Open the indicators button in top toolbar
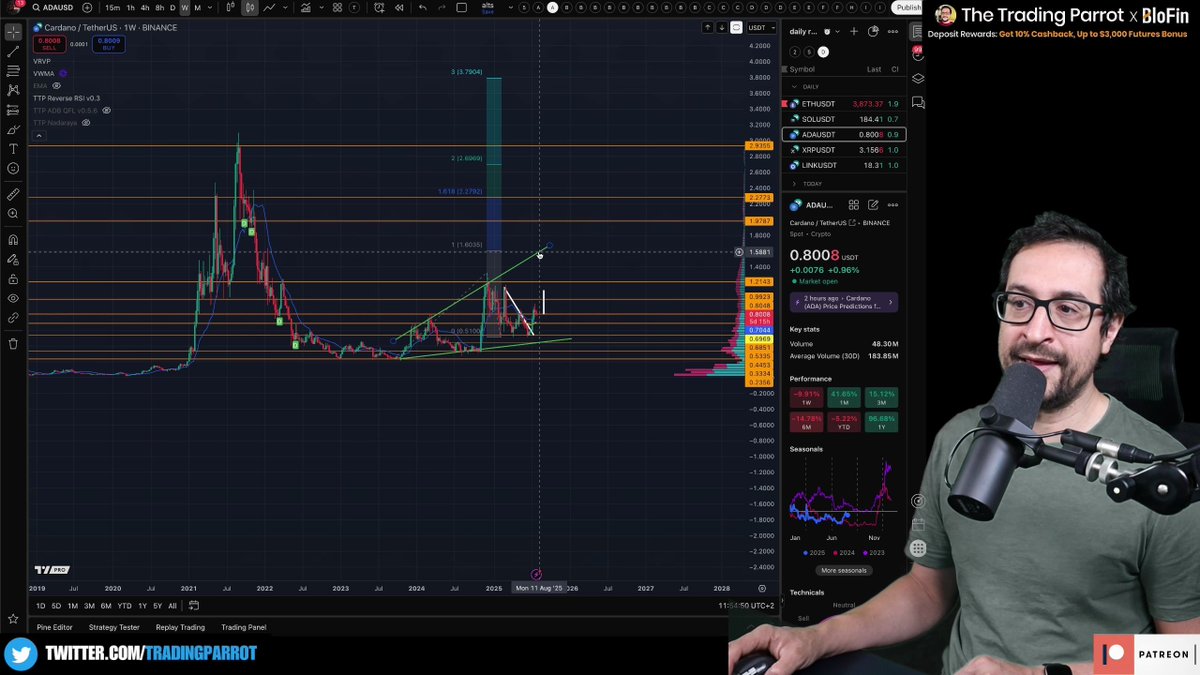Screen dimensions: 1200x675 pyautogui.click(x=305, y=8)
